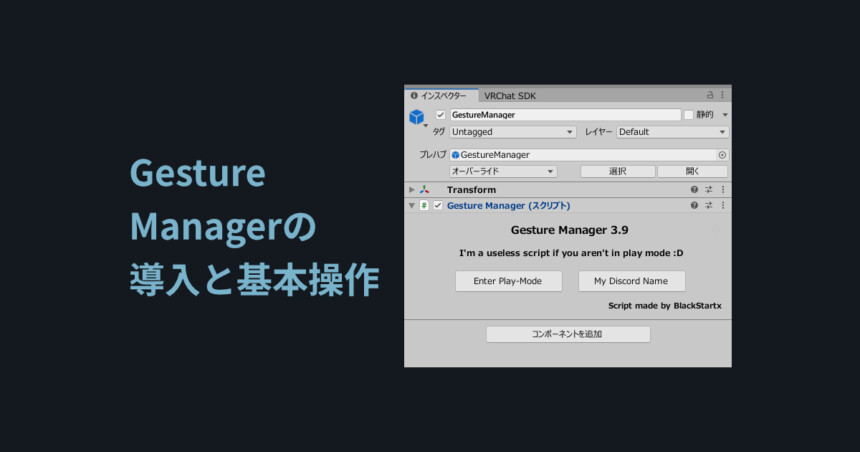Click Transform preset sliders icon

(709, 189)
